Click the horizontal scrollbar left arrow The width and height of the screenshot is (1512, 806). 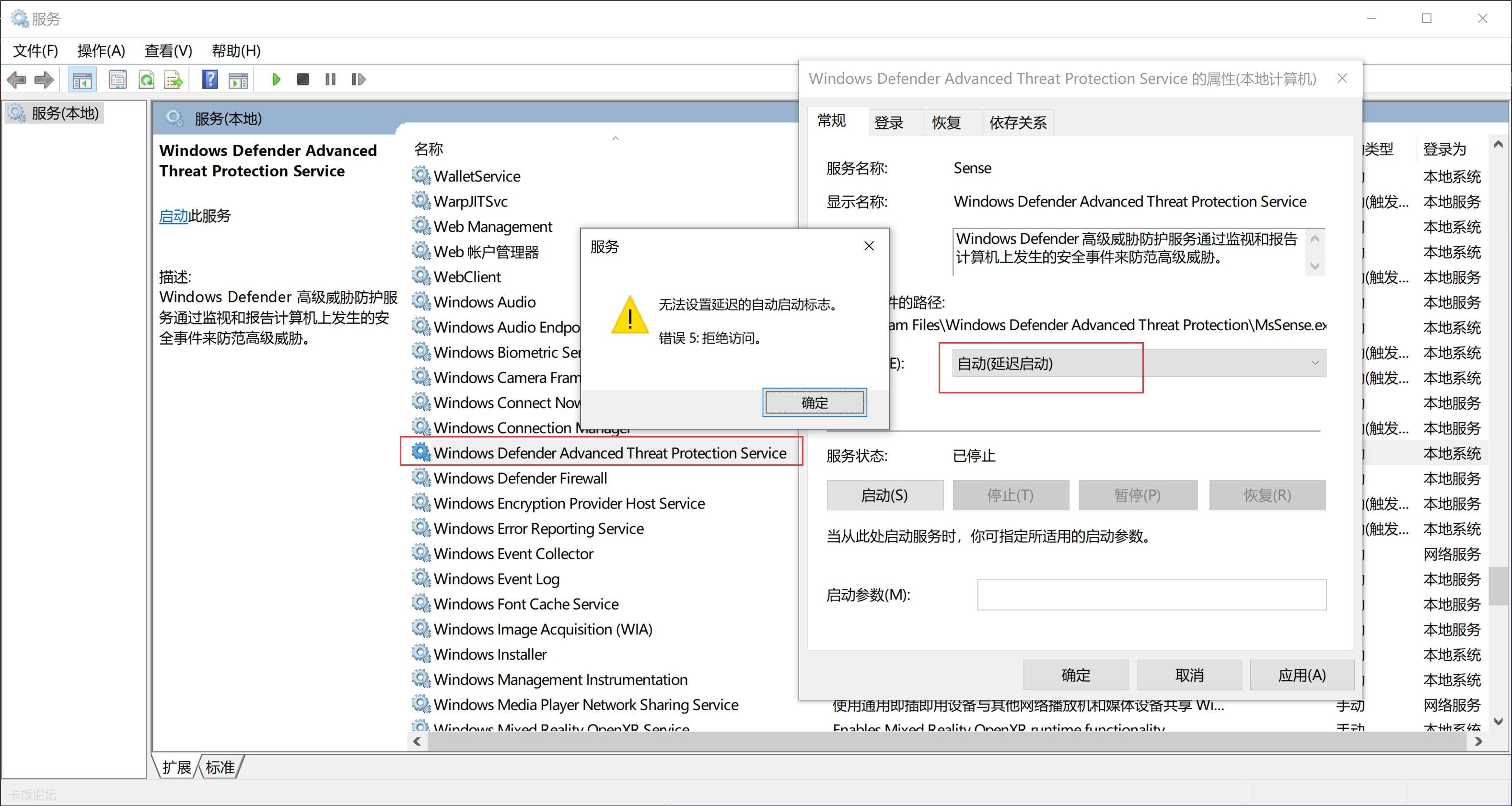coord(418,741)
